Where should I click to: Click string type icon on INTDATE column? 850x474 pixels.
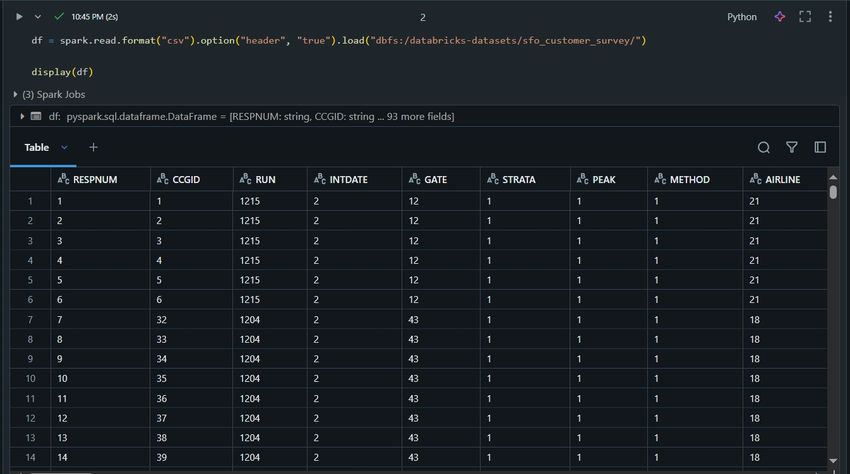click(x=320, y=179)
